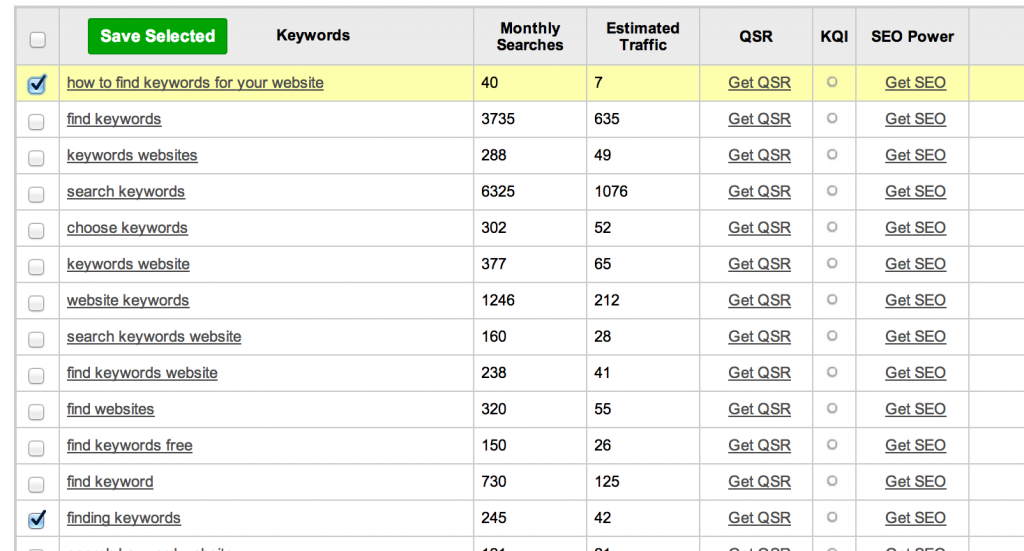Click Get QSR for 'find websites'
1024x551 pixels.
click(x=759, y=409)
